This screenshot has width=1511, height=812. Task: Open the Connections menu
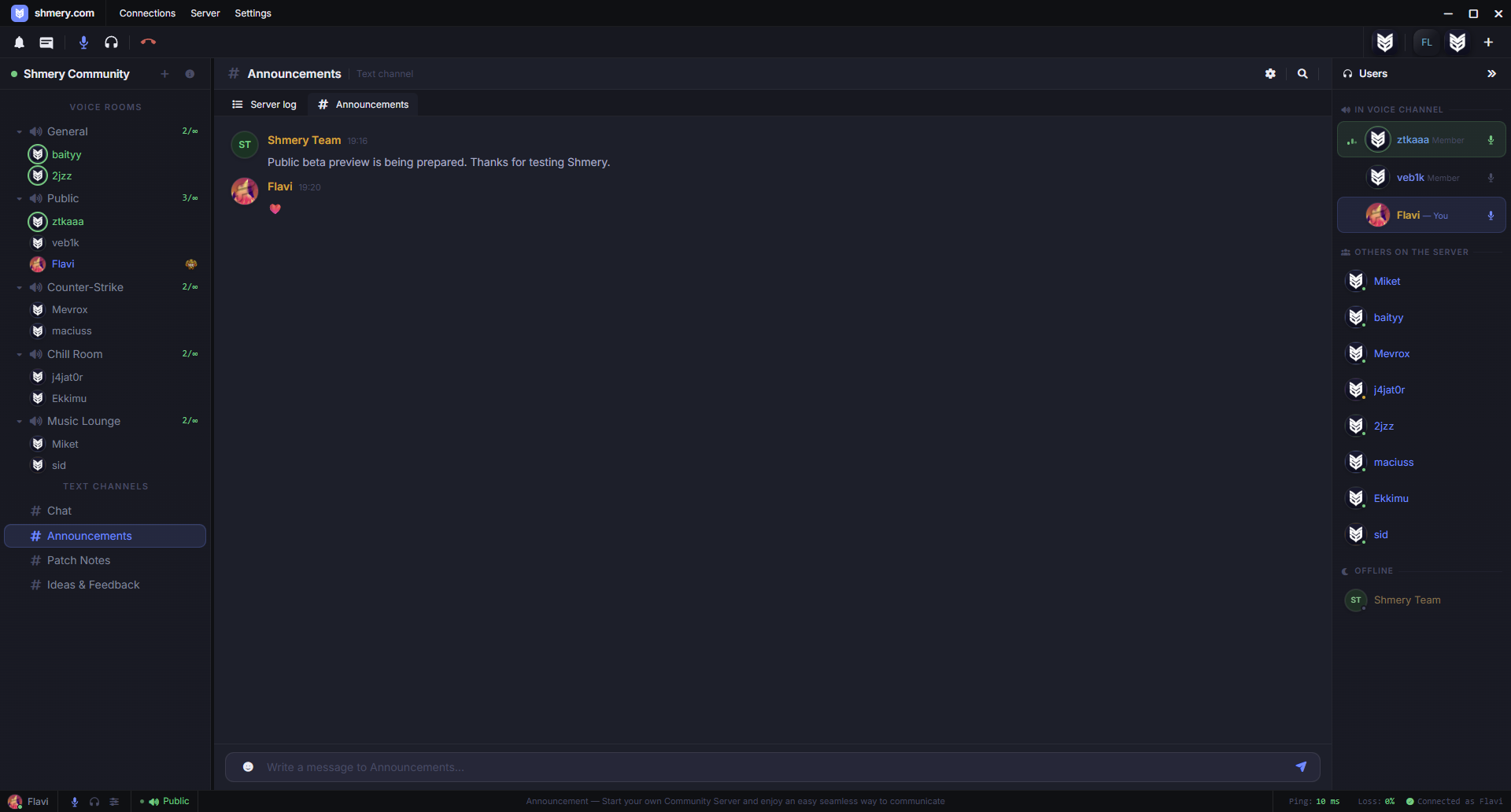pos(147,13)
